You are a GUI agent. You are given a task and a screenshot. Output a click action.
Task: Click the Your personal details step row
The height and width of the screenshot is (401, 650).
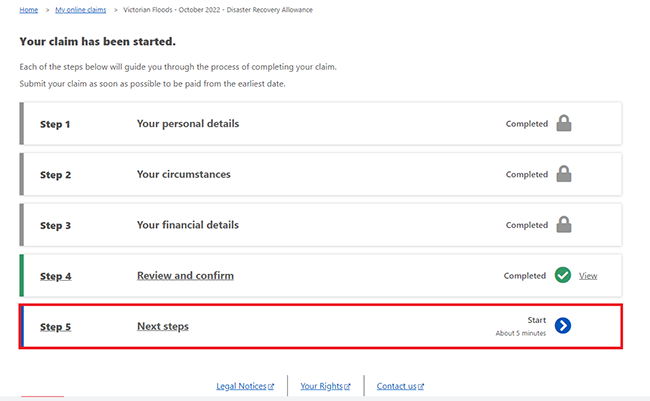(320, 124)
